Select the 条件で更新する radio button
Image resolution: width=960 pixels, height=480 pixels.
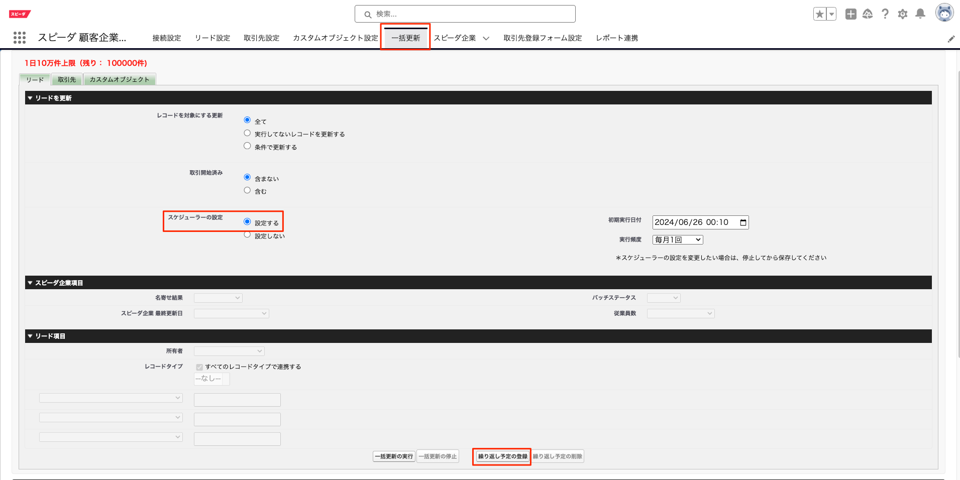(x=248, y=146)
